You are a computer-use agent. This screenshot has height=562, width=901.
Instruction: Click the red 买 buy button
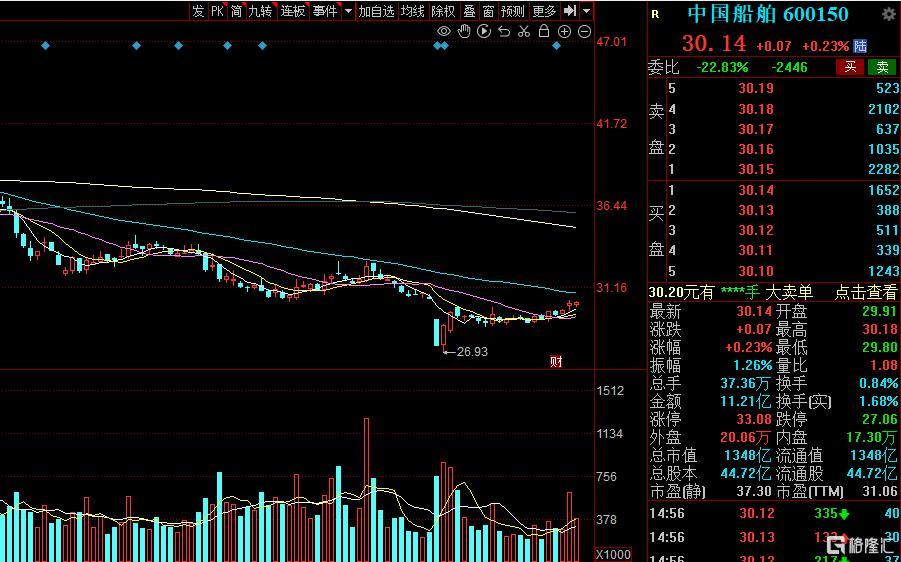850,67
